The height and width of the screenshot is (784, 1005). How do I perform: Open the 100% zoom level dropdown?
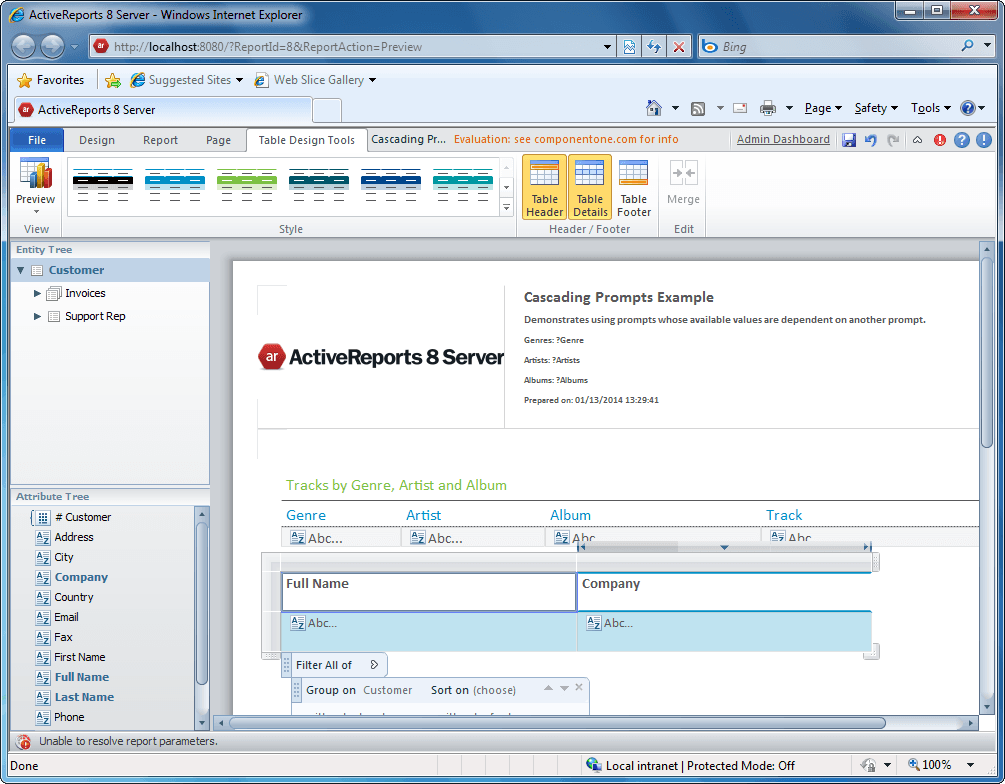pos(970,765)
